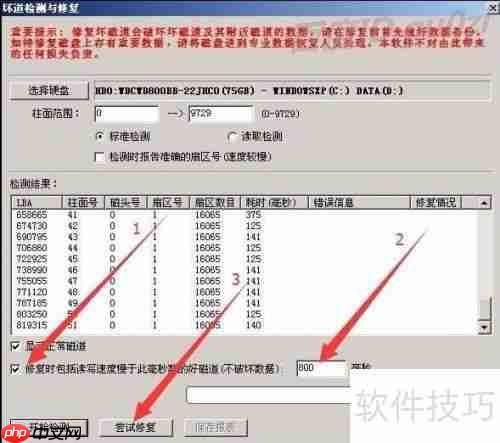The width and height of the screenshot is (500, 443).
Task: Click the 保存报表 button
Action: click(x=215, y=427)
